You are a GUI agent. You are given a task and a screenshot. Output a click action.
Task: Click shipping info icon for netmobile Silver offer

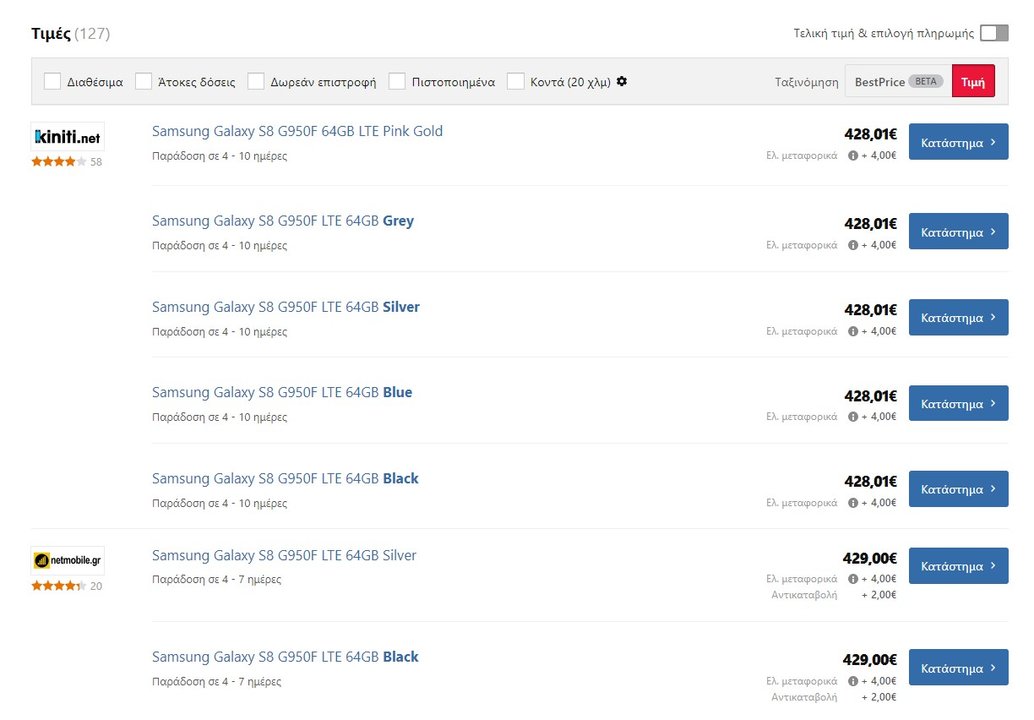click(853, 579)
